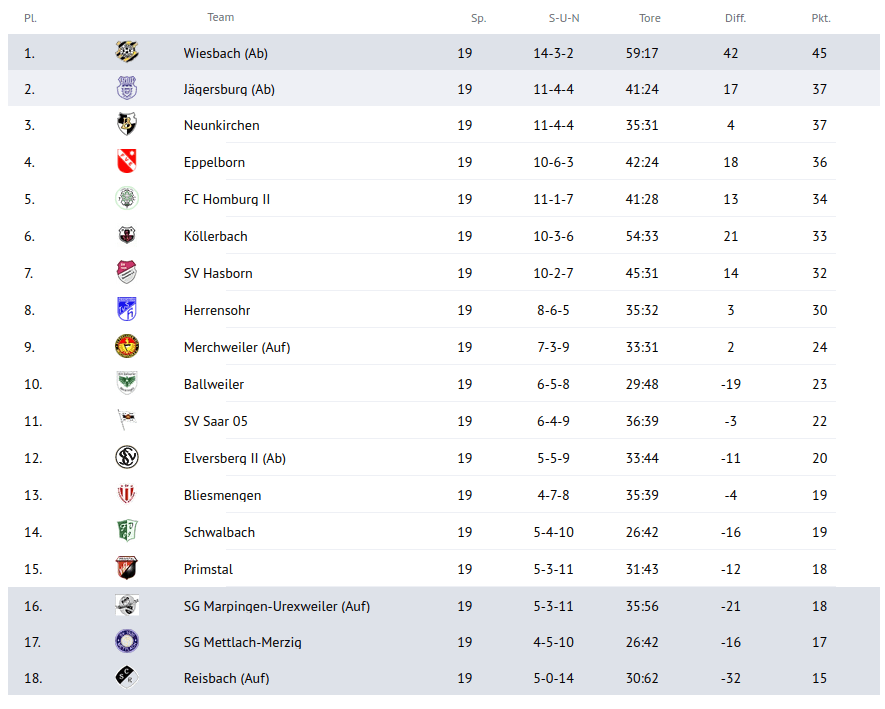Click the FC Homburg II crest

pyautogui.click(x=127, y=198)
